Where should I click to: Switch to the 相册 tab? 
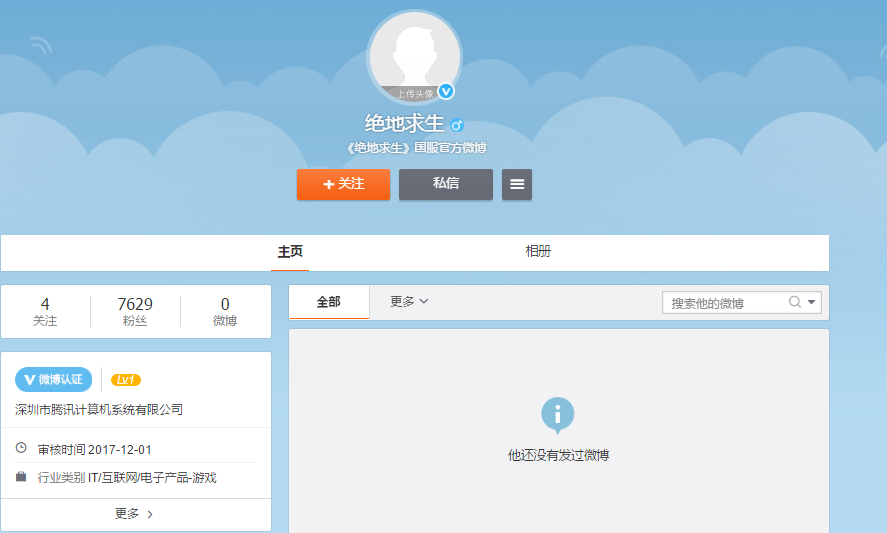[538, 252]
